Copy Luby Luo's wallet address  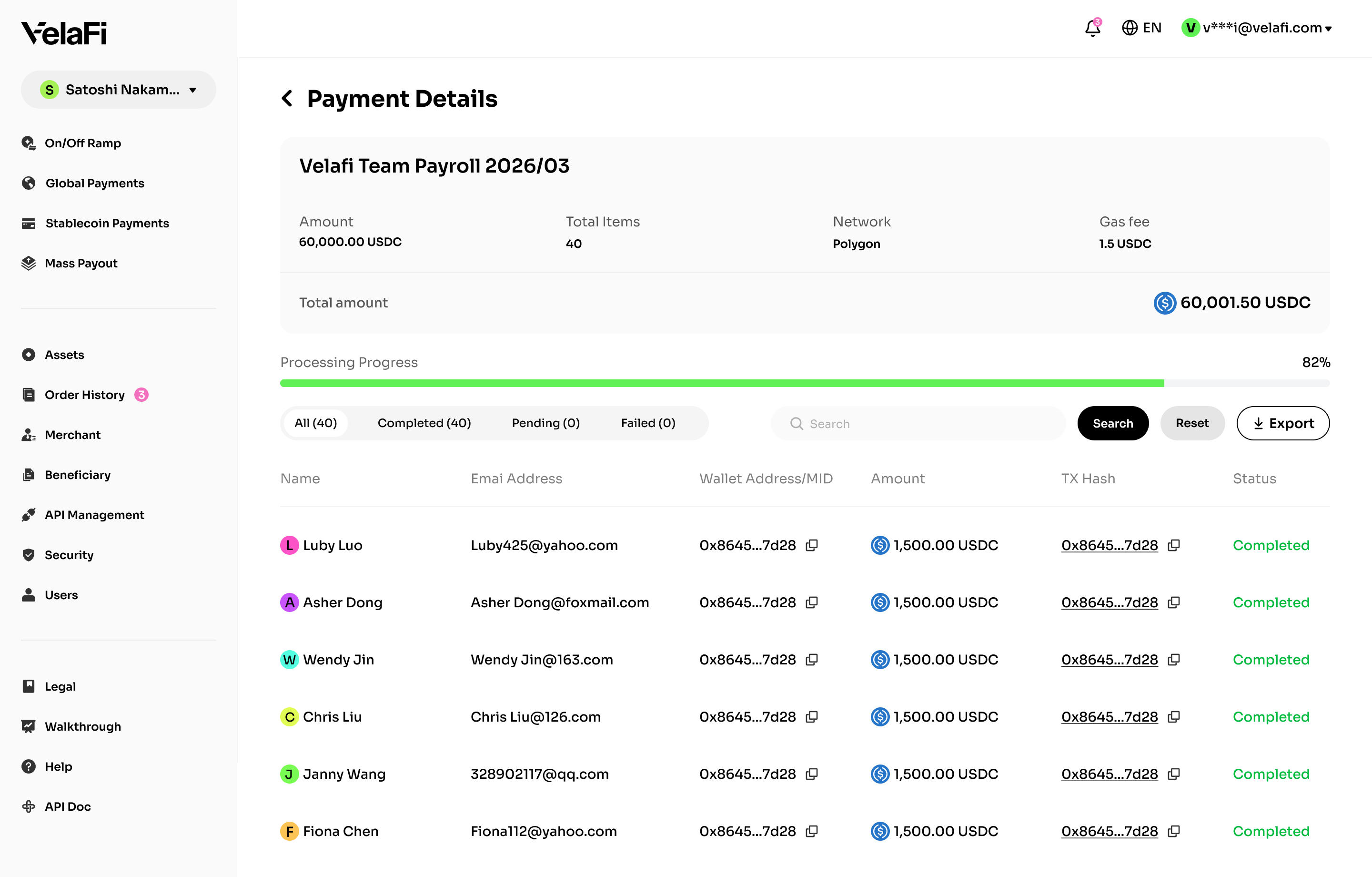[x=812, y=545]
